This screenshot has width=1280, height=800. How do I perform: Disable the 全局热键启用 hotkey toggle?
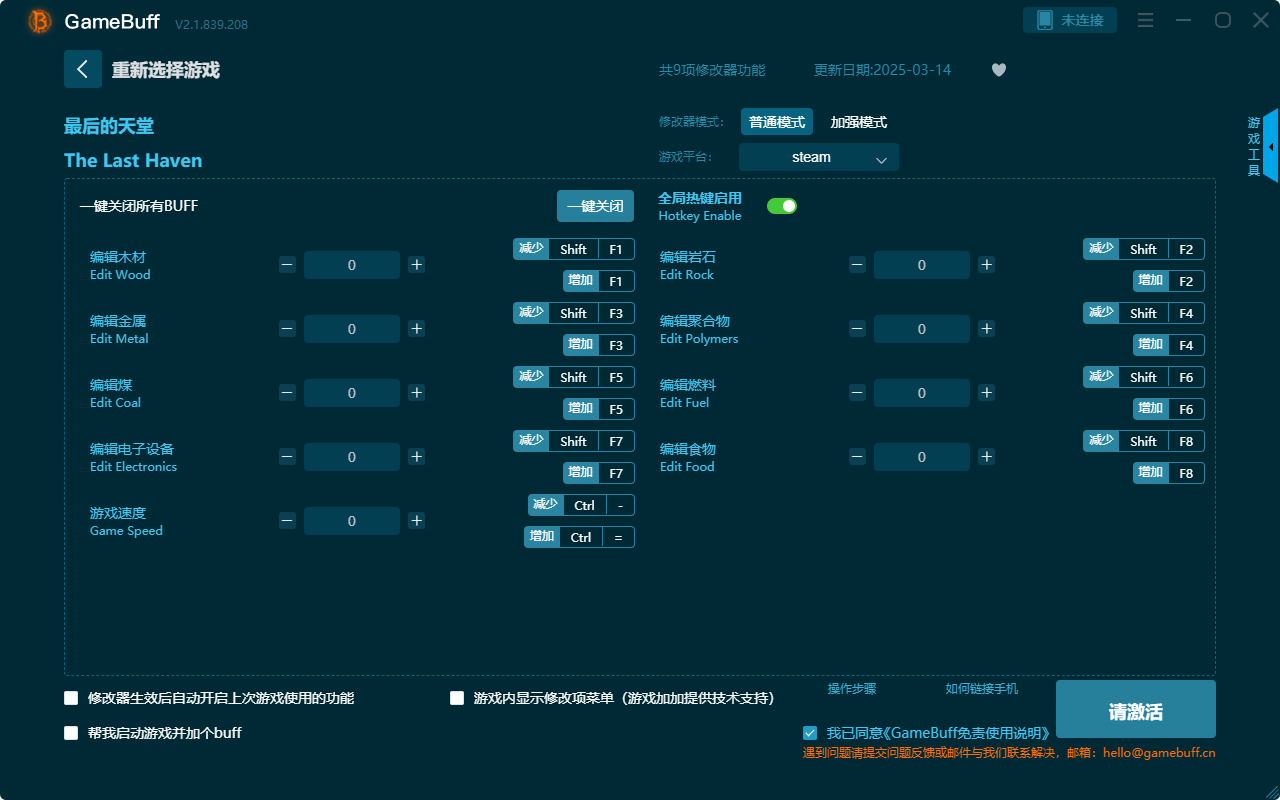pos(782,205)
